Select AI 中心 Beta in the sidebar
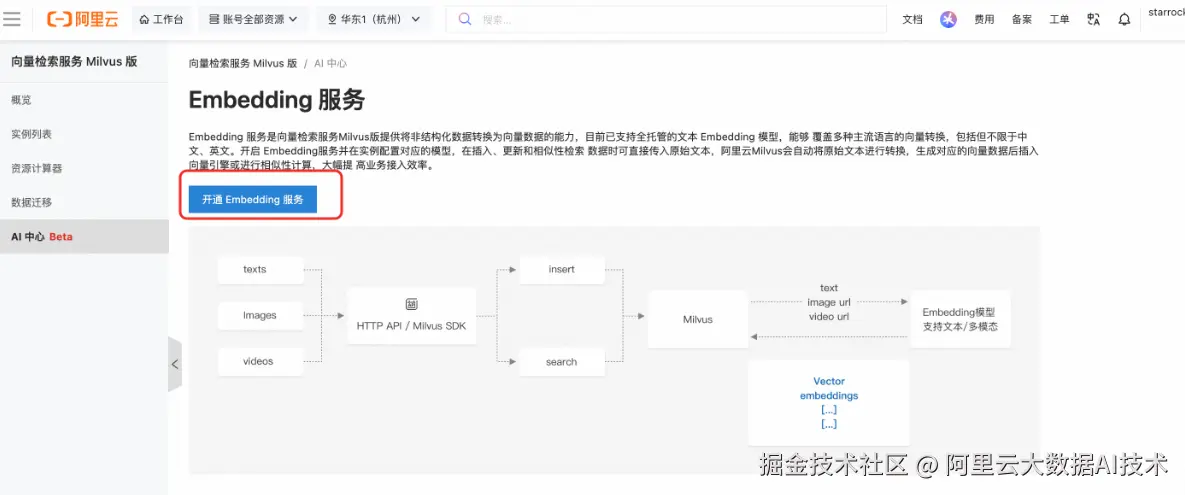1185x495 pixels. 84,237
